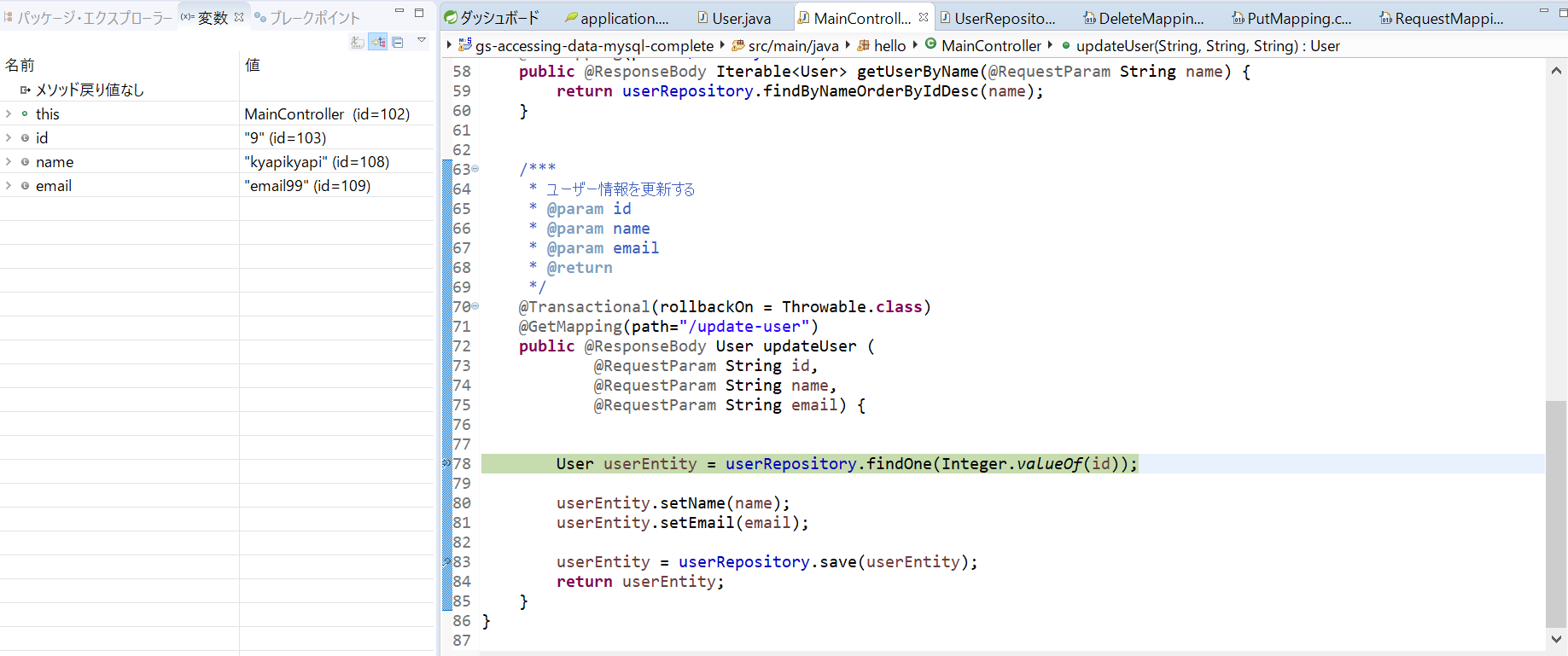Screen dimensions: 1568x656
Task: Click the Collapse All icon in Variables view
Action: (398, 42)
